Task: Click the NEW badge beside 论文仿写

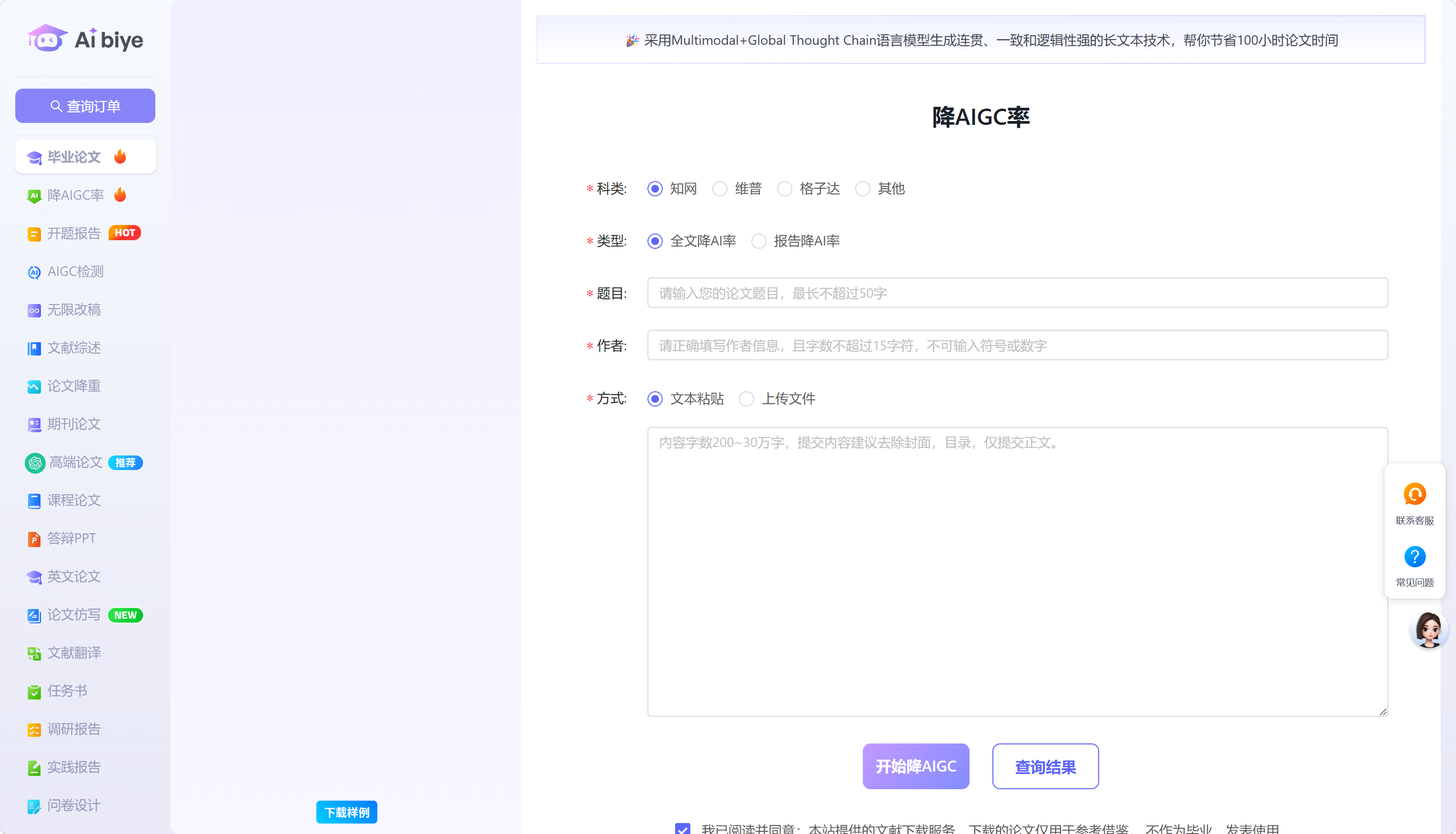Action: (x=125, y=615)
